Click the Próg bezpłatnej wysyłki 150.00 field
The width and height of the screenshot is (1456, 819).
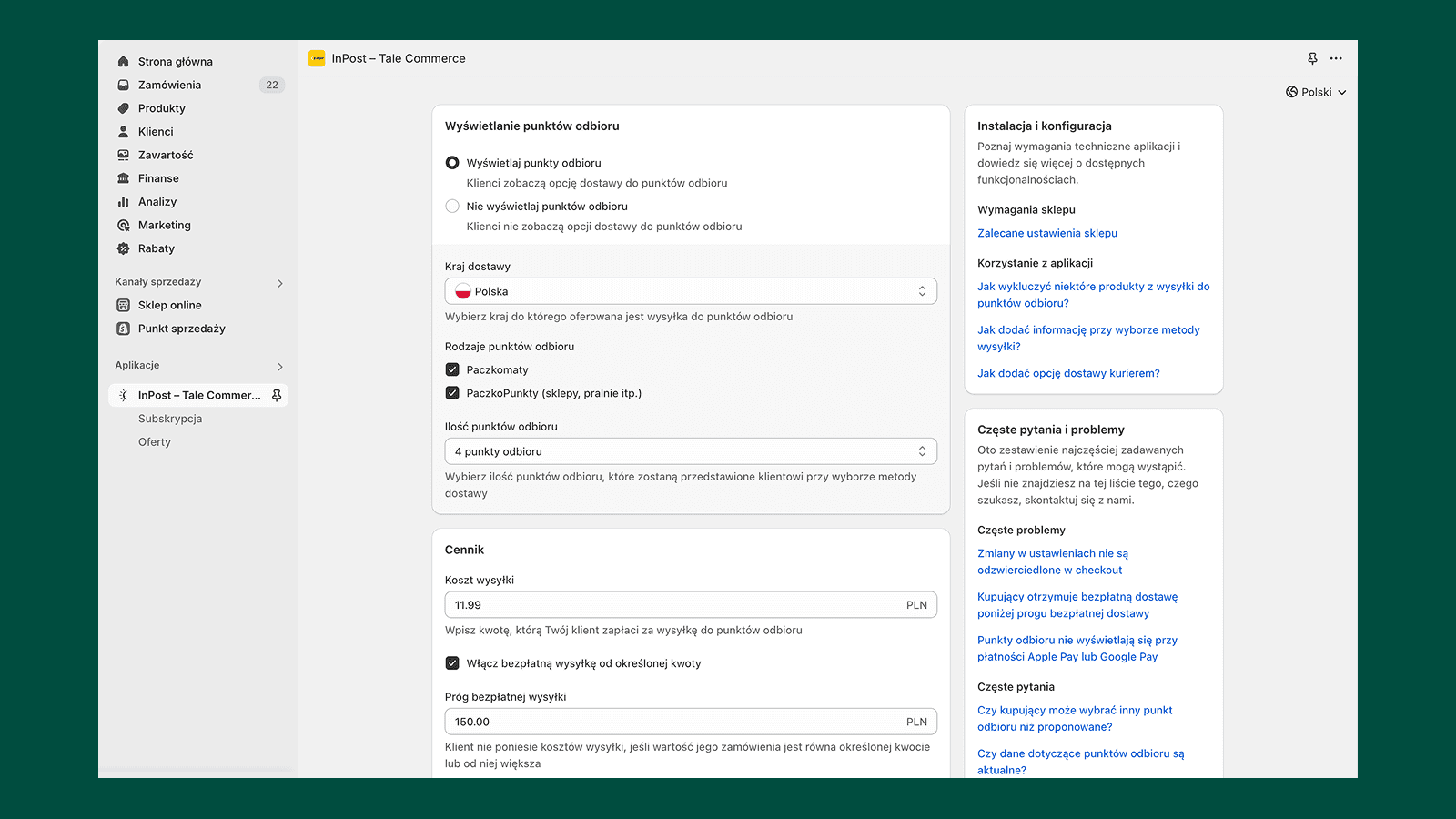pos(691,722)
